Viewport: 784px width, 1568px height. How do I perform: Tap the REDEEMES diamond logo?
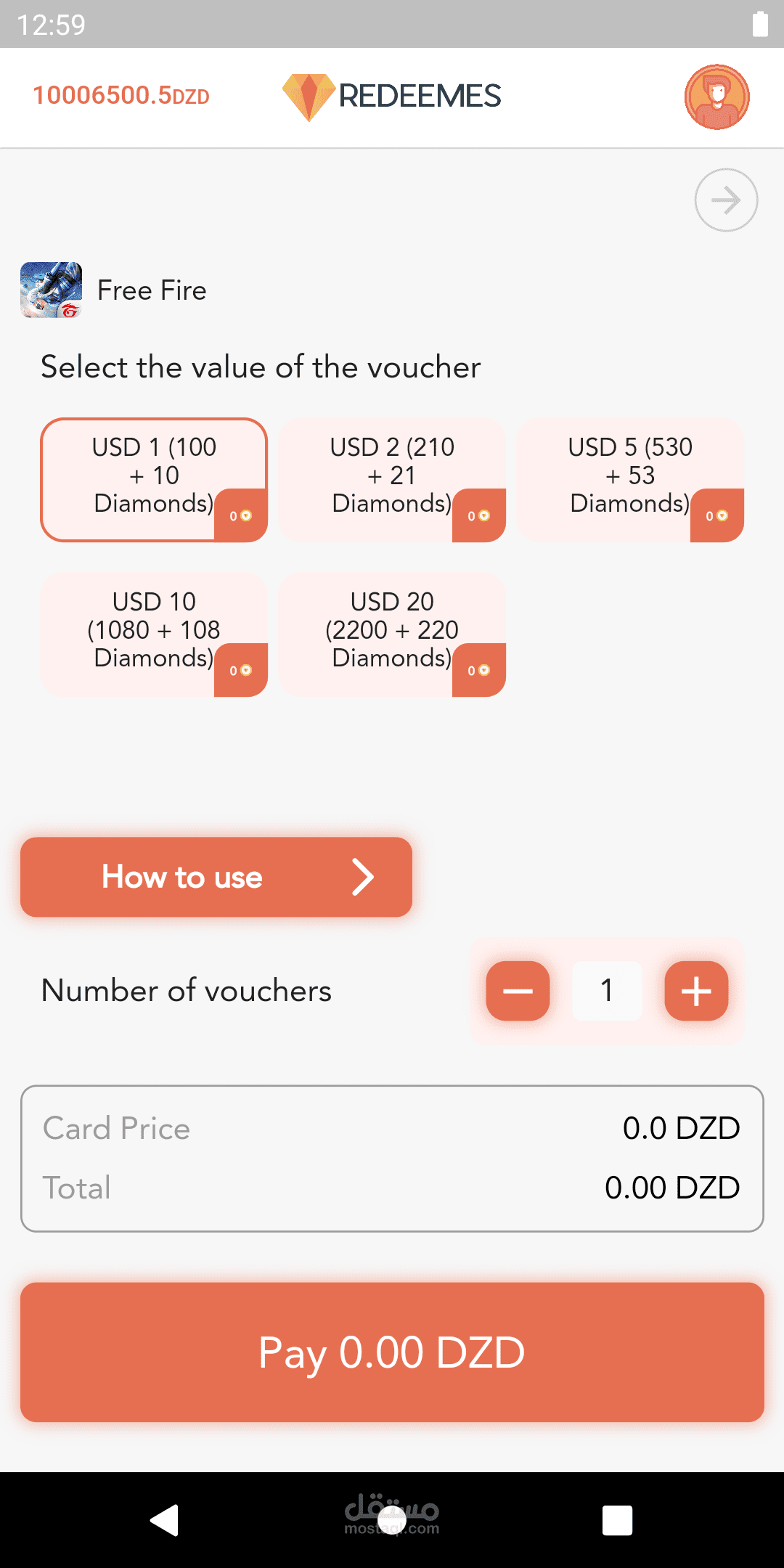tap(309, 97)
